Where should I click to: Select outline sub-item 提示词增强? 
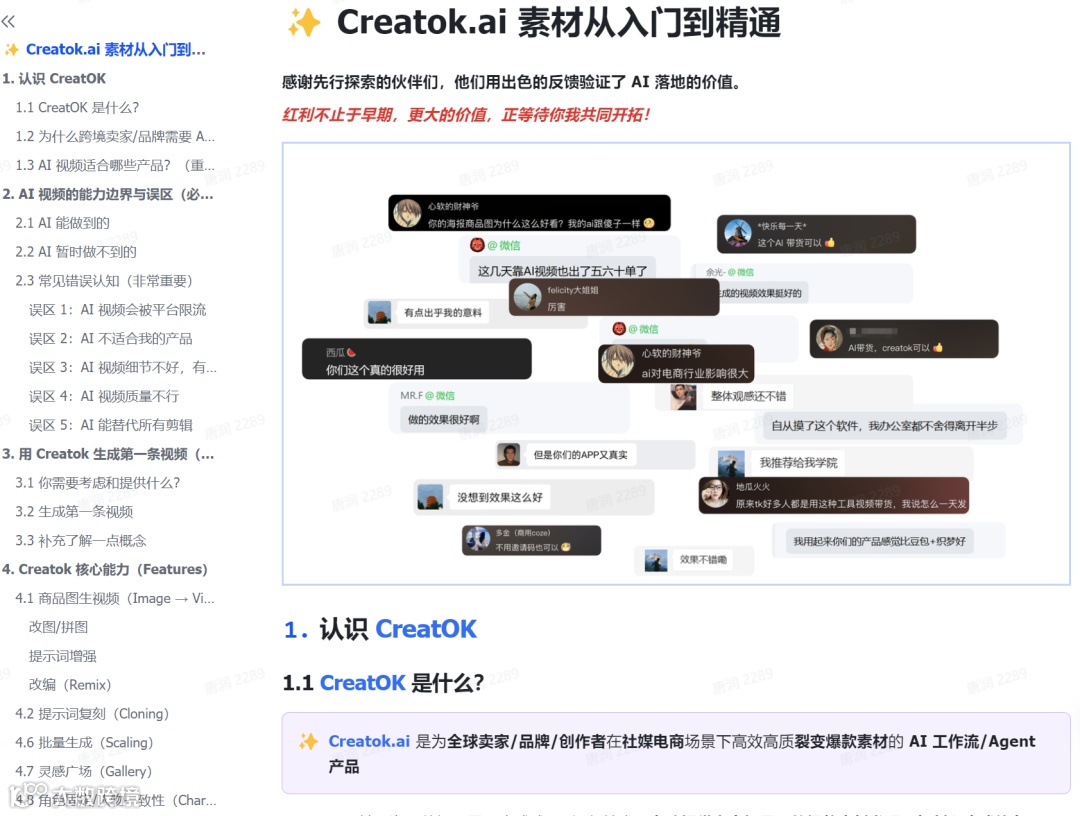coord(63,656)
